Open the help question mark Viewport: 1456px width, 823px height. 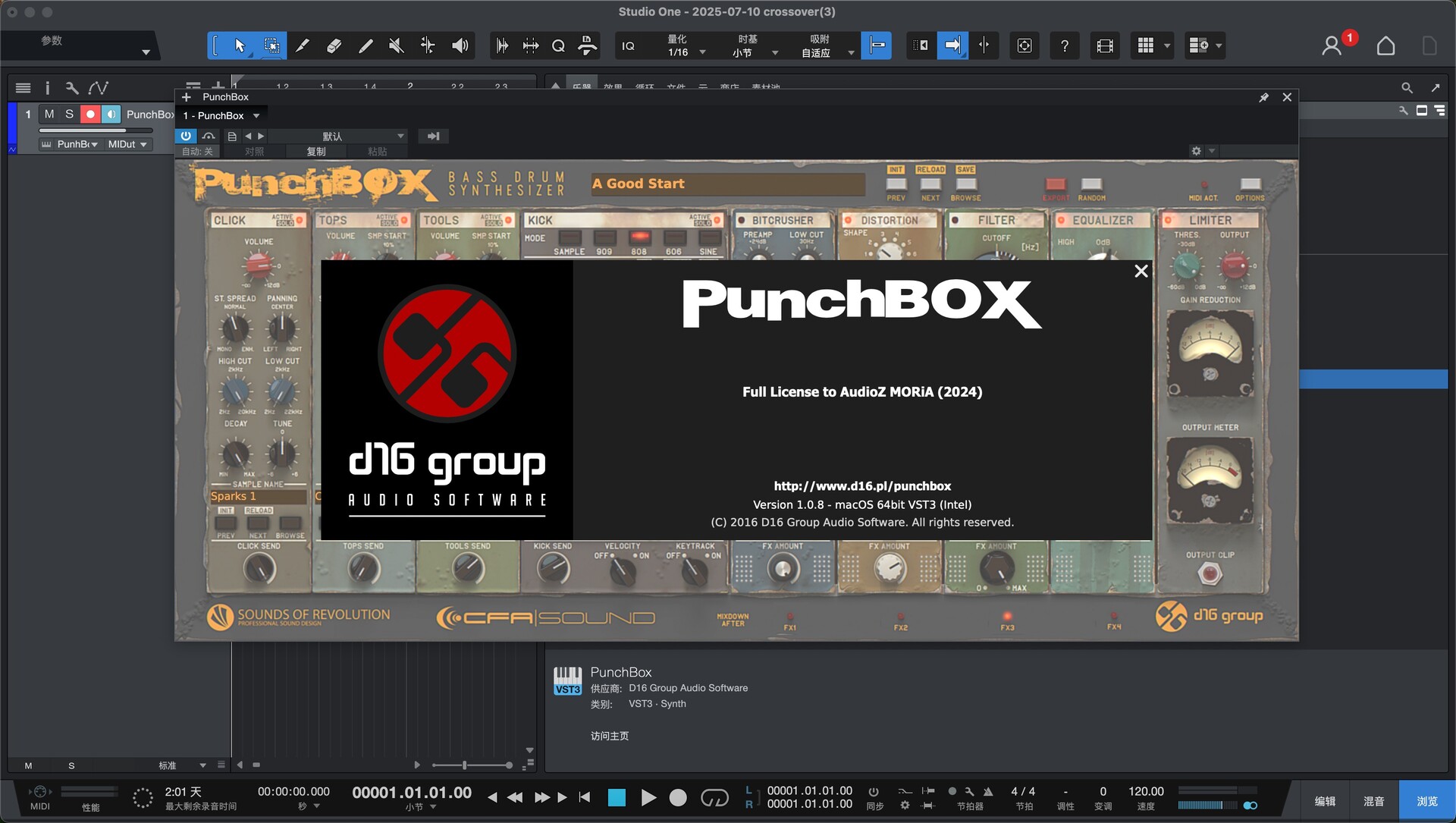pos(1065,46)
